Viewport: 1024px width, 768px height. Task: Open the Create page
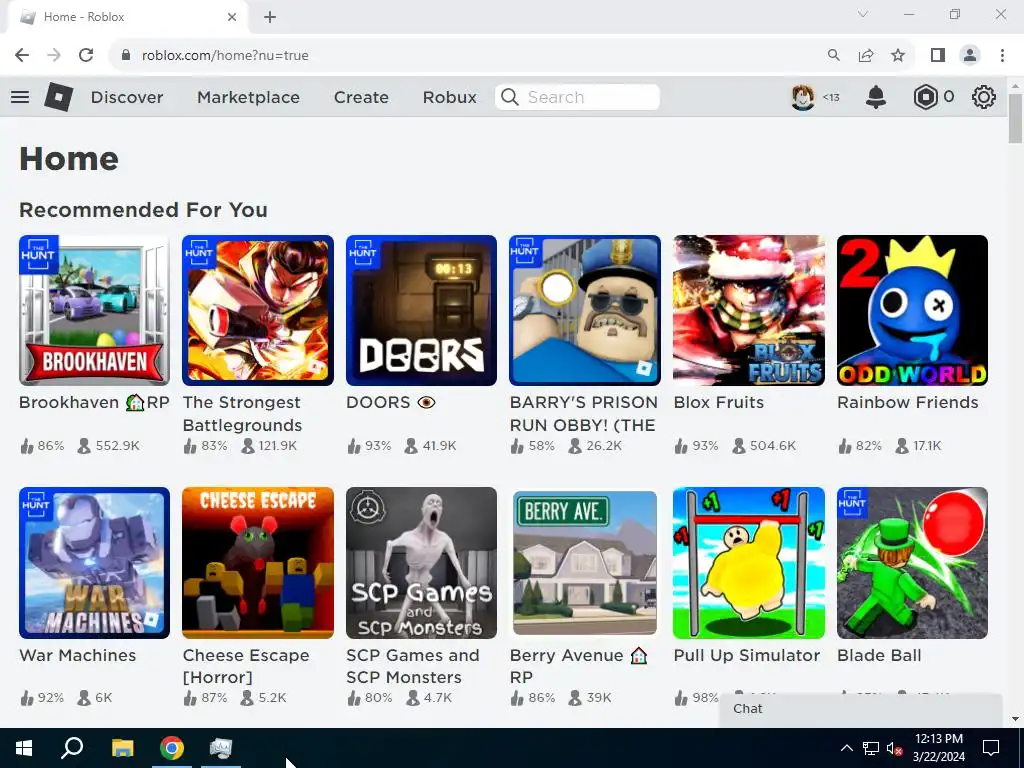click(x=361, y=97)
